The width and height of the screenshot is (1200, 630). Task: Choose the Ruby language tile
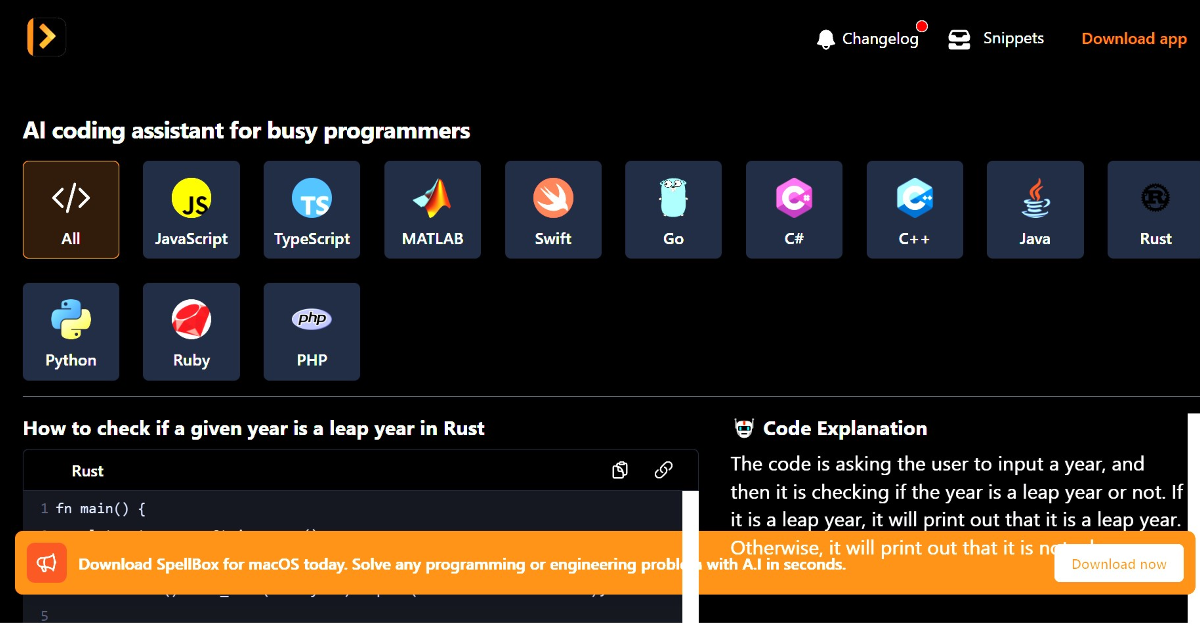(x=191, y=332)
